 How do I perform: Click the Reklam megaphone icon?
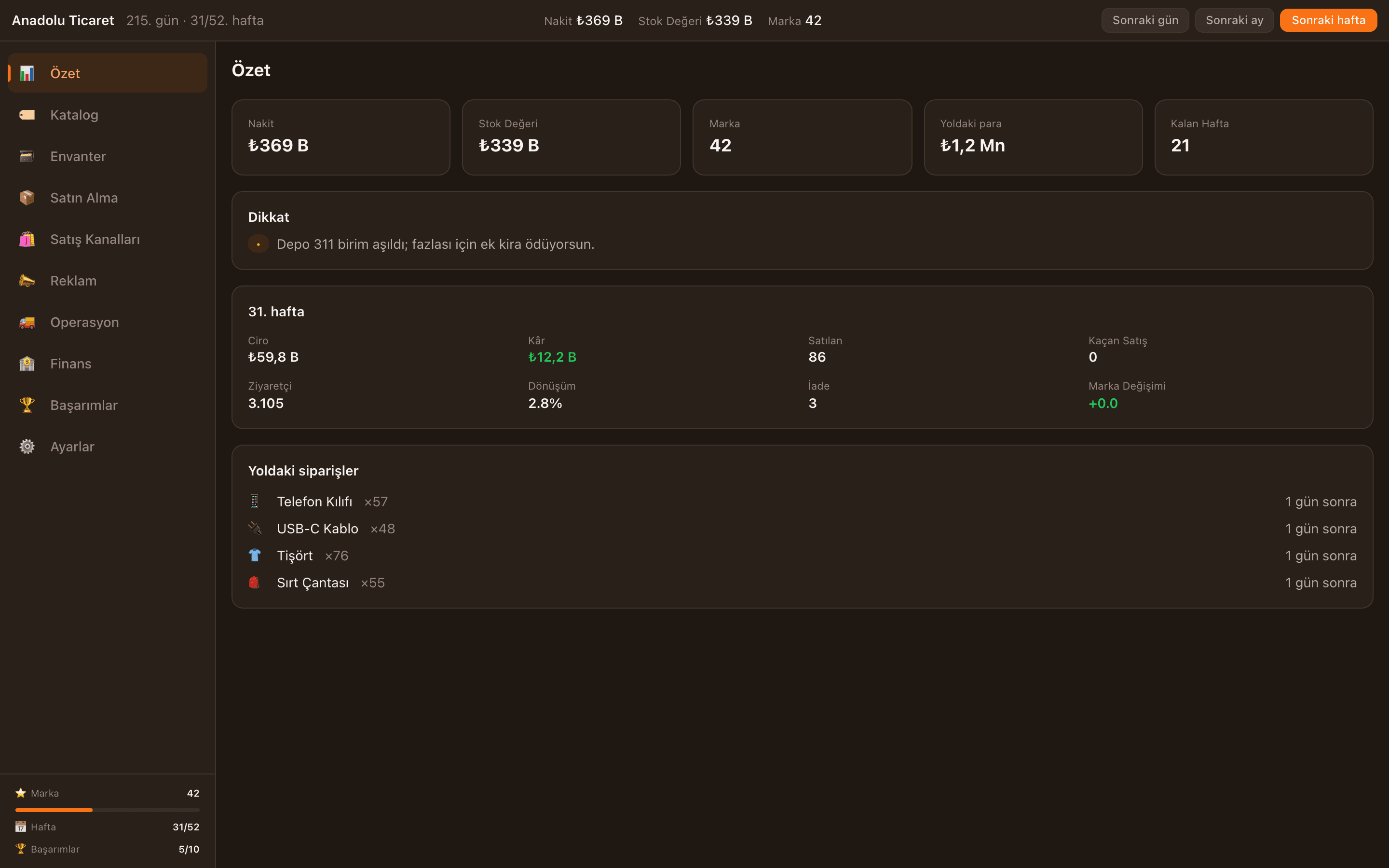(x=27, y=281)
